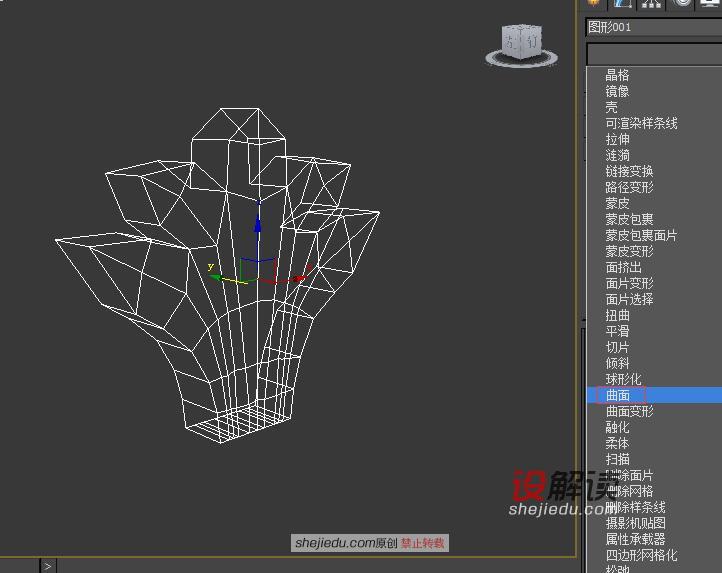Select the 柔体 modifier
This screenshot has width=722, height=573.
617,443
